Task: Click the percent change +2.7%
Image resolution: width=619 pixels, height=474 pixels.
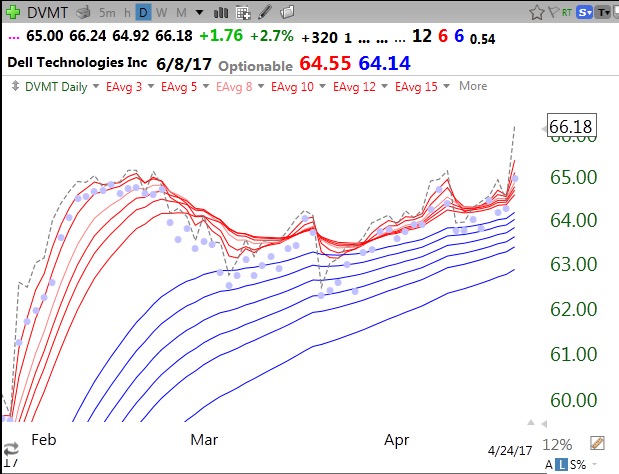Action: point(272,36)
